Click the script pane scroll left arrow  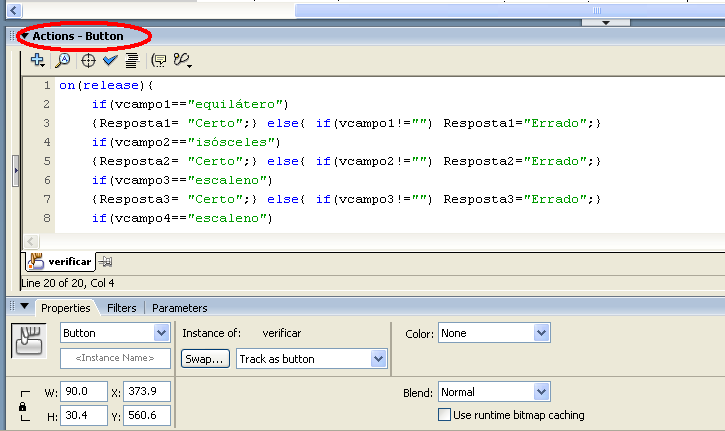click(x=31, y=241)
